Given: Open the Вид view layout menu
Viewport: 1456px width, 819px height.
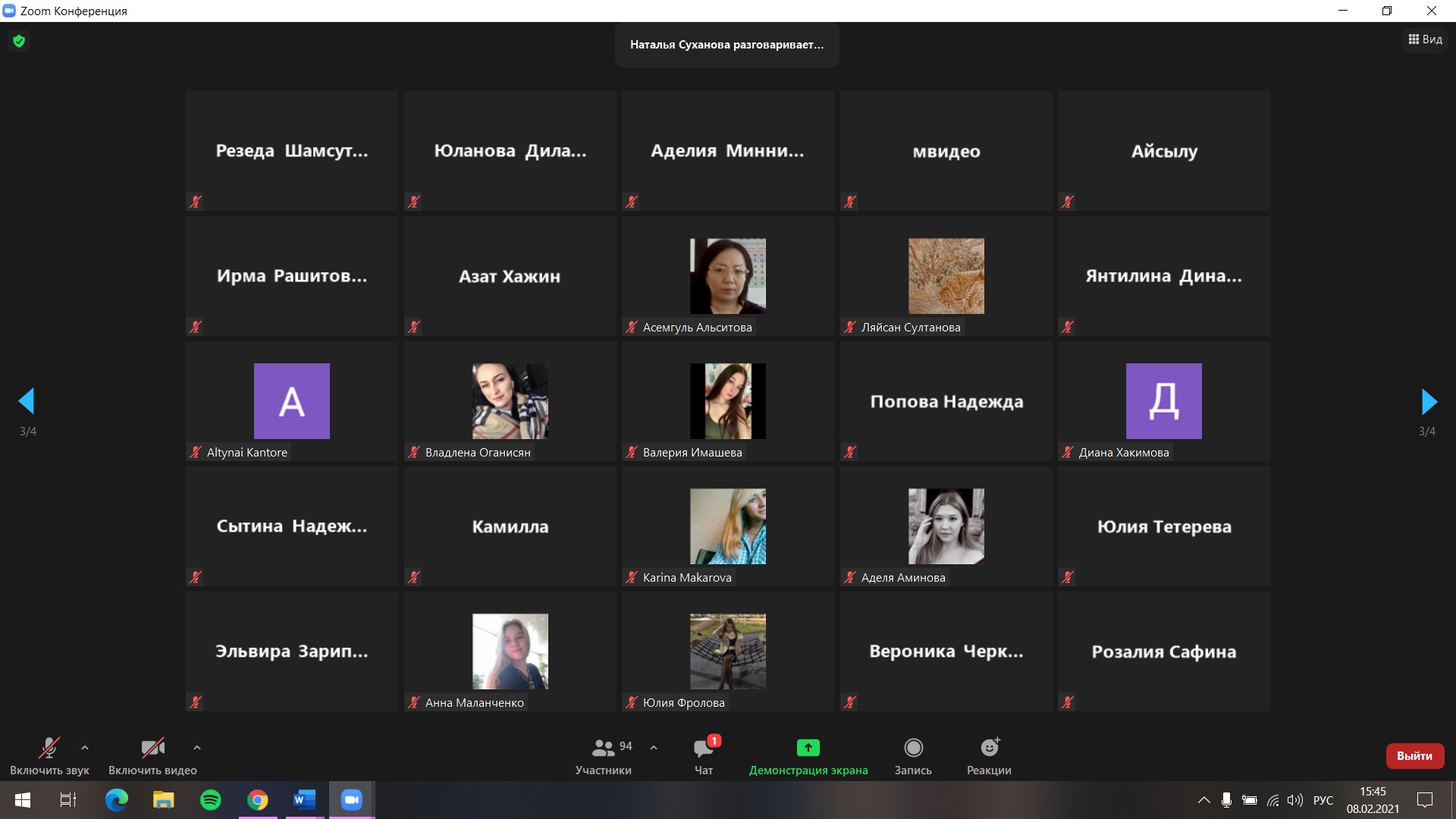Looking at the screenshot, I should 1425,39.
